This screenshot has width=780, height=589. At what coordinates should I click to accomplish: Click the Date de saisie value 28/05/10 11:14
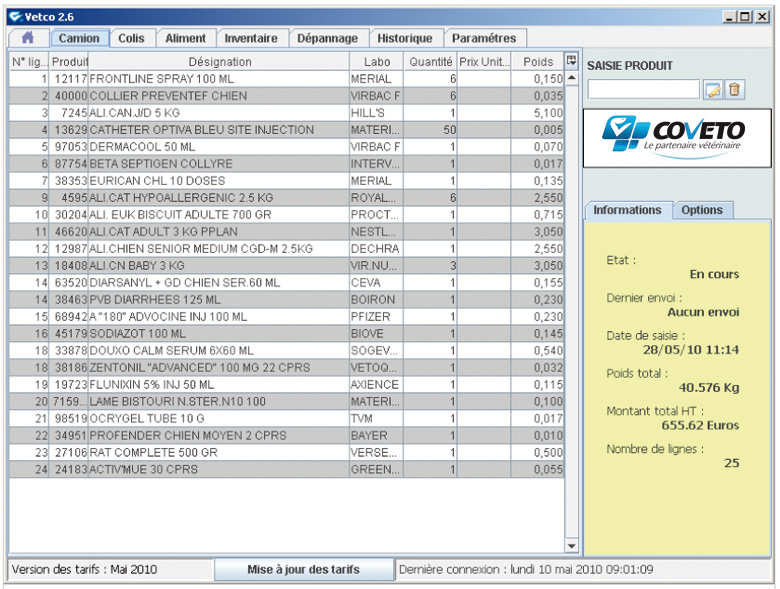690,350
